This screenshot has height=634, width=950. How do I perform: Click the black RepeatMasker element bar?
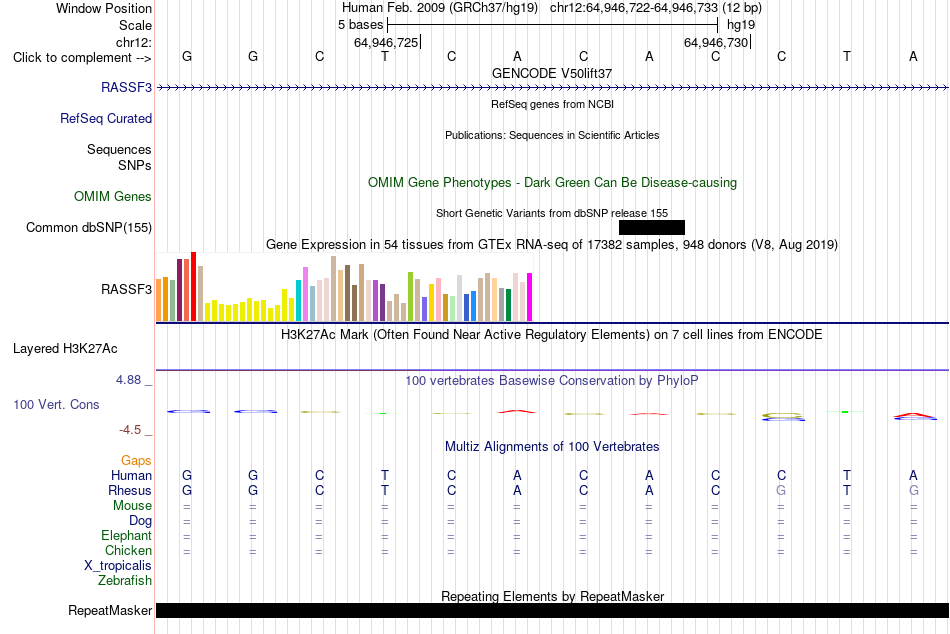[552, 610]
